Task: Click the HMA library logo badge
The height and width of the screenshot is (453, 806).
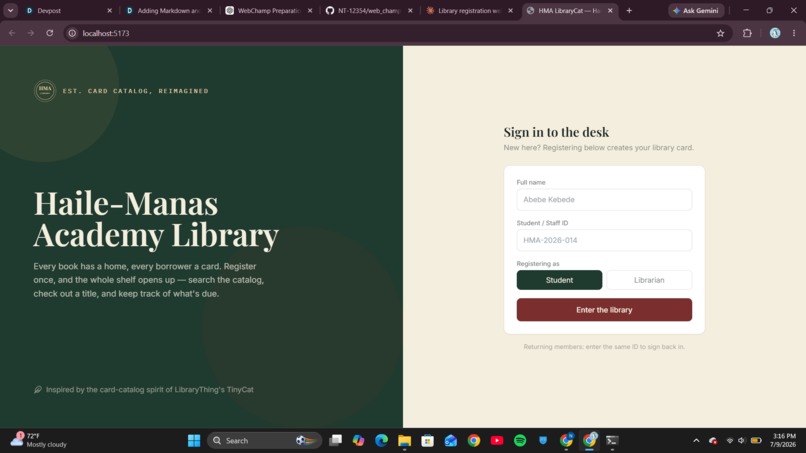Action: coord(45,90)
